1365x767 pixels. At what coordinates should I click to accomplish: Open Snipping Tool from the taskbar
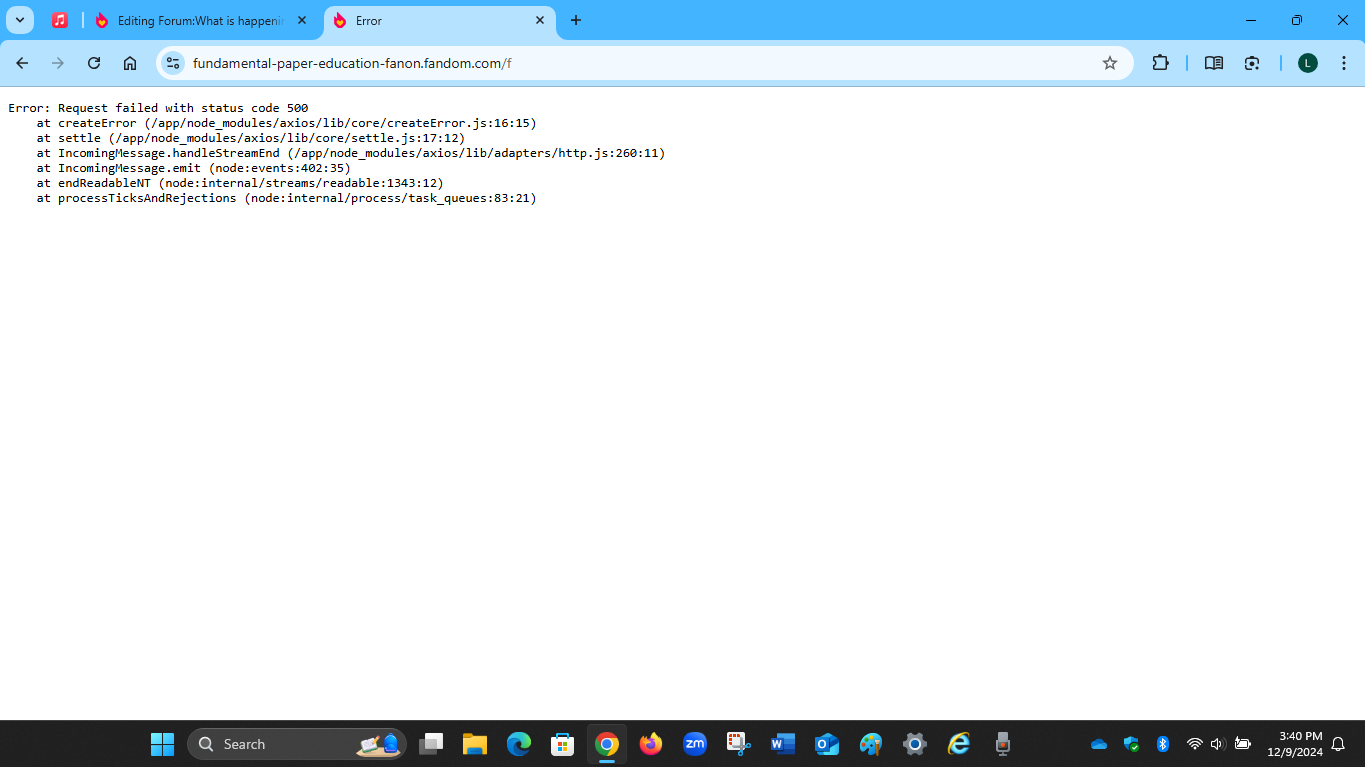tap(739, 744)
